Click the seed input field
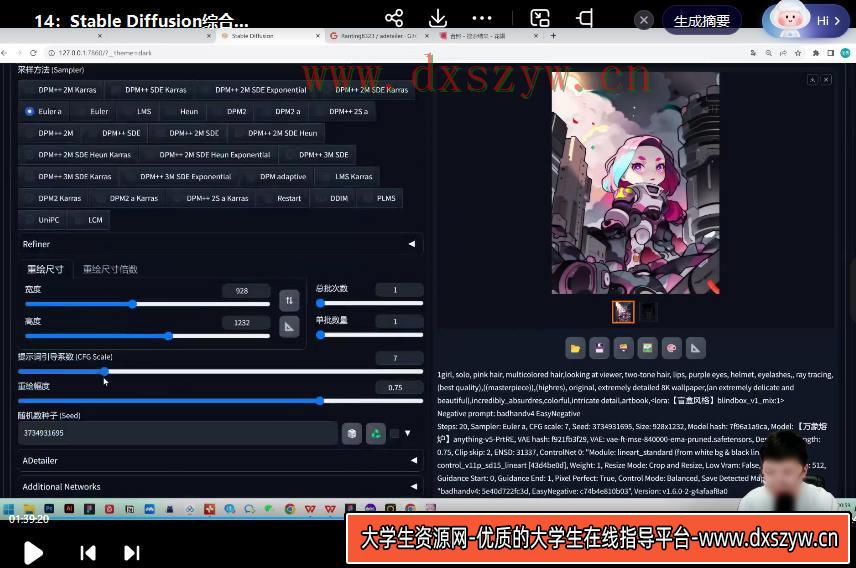856x568 pixels. point(178,433)
